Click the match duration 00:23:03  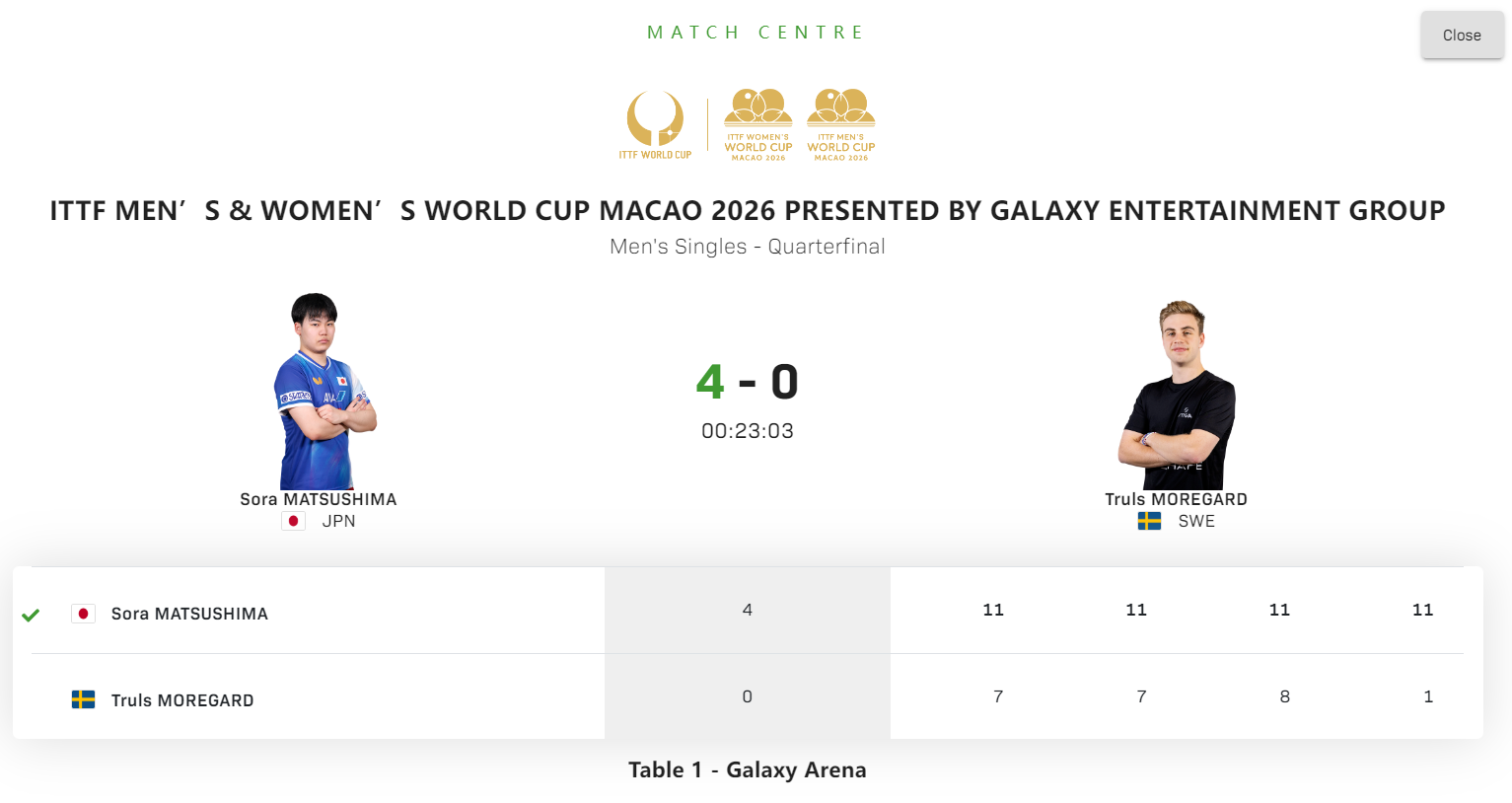click(x=747, y=431)
